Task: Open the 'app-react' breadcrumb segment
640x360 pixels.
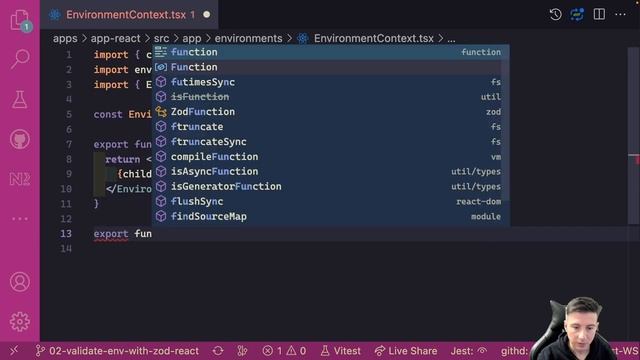Action: tap(115, 38)
